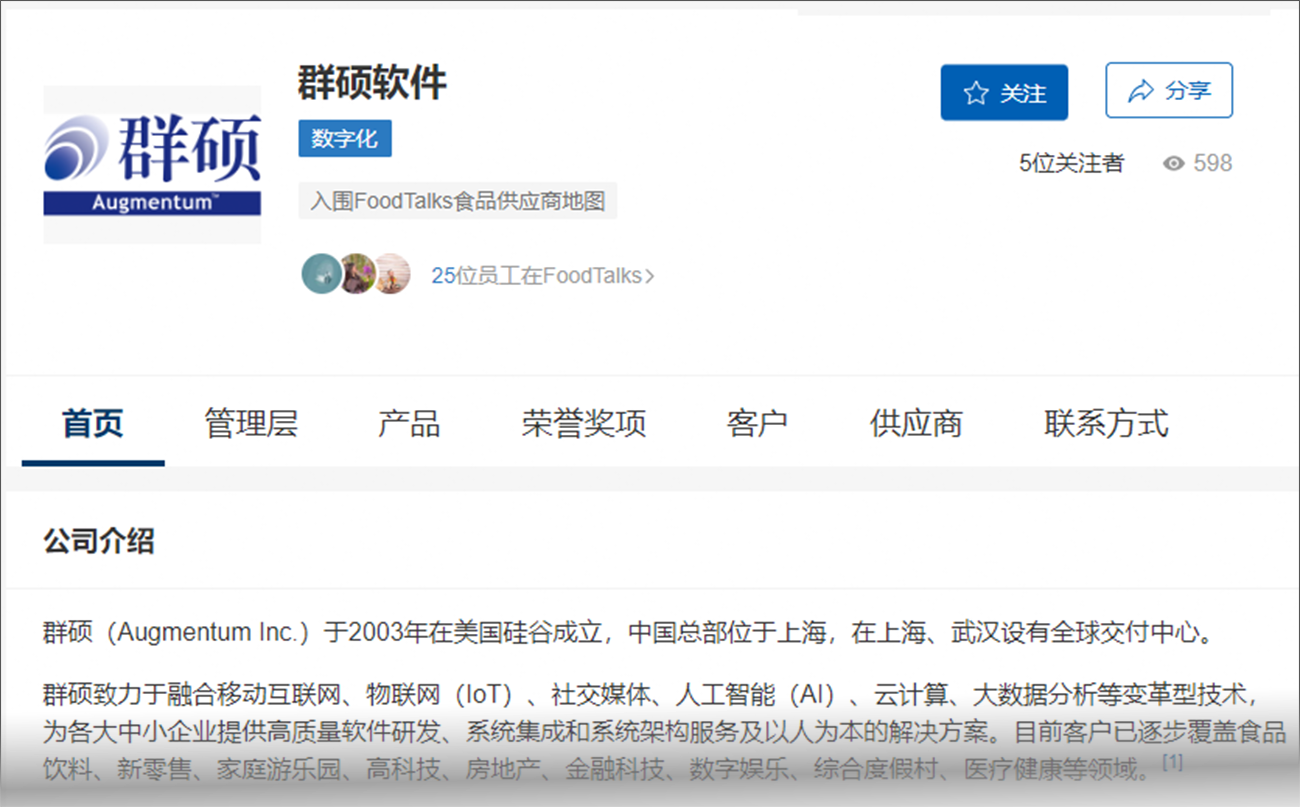
Task: View the 25位员工在FoodTalks employee link
Action: pyautogui.click(x=539, y=274)
